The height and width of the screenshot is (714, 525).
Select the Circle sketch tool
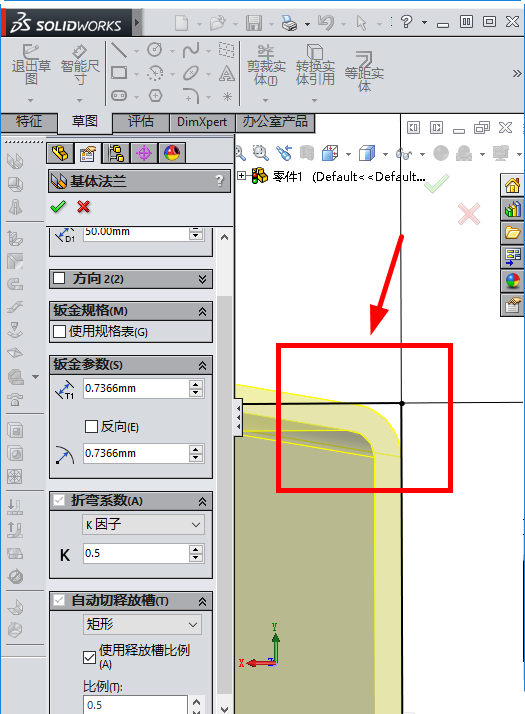click(155, 50)
